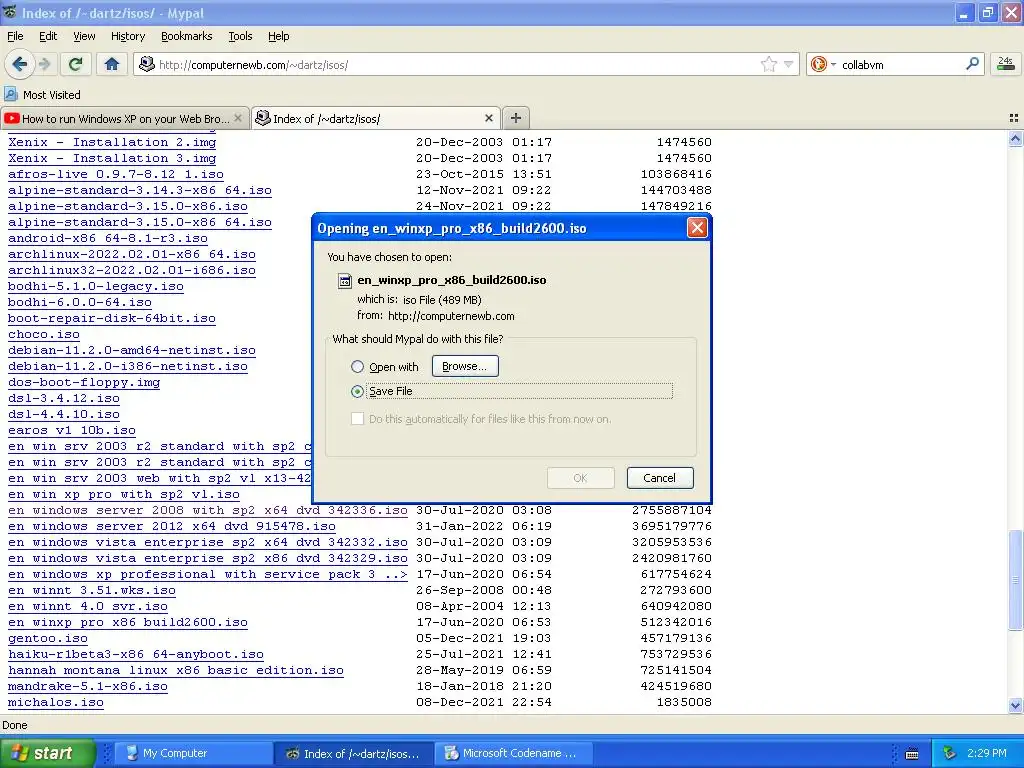Close the YouTube Windows XP tab
Screen dimensions: 1024x768
click(238, 118)
